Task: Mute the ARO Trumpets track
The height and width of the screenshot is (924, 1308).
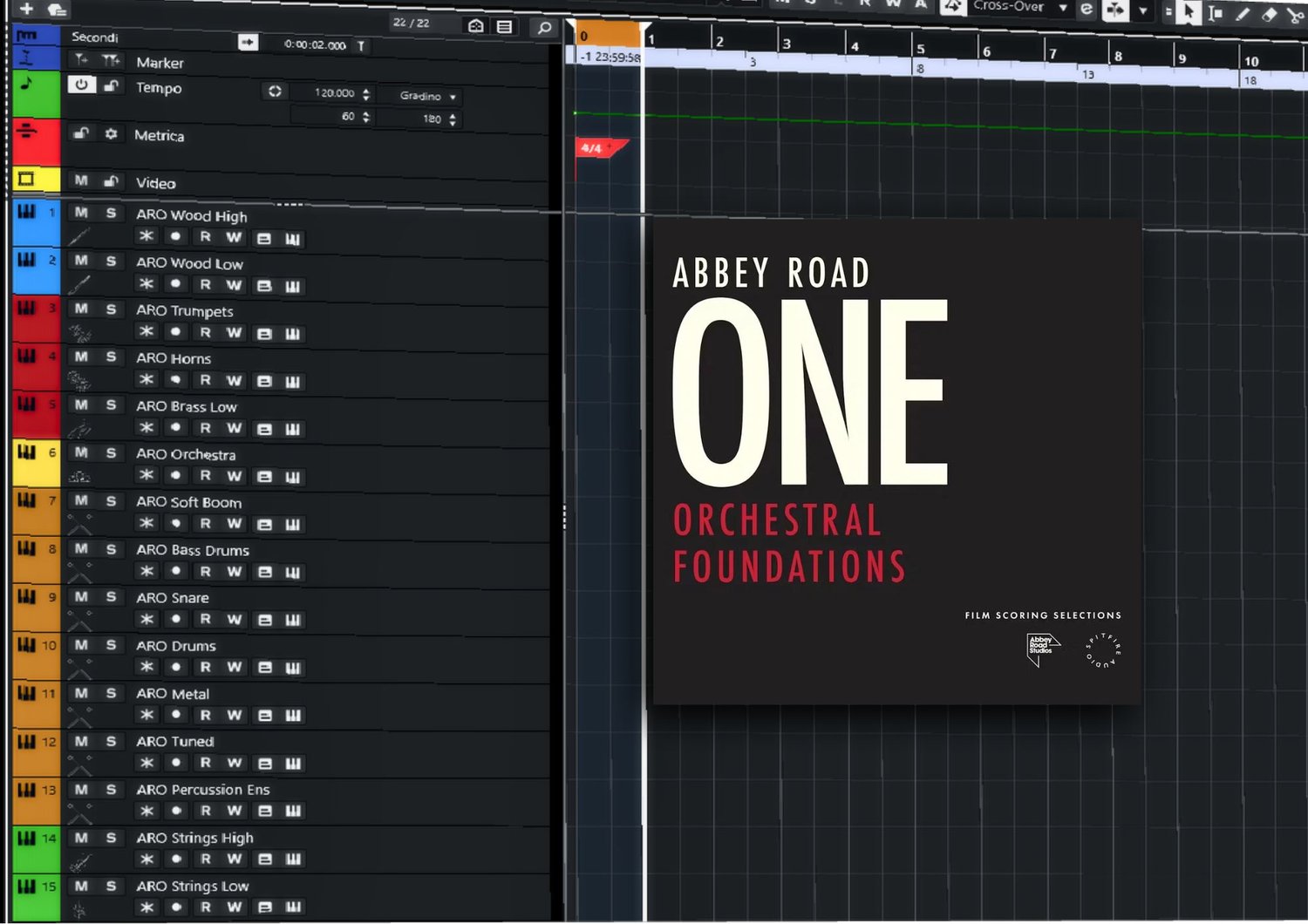Action: pos(81,309)
